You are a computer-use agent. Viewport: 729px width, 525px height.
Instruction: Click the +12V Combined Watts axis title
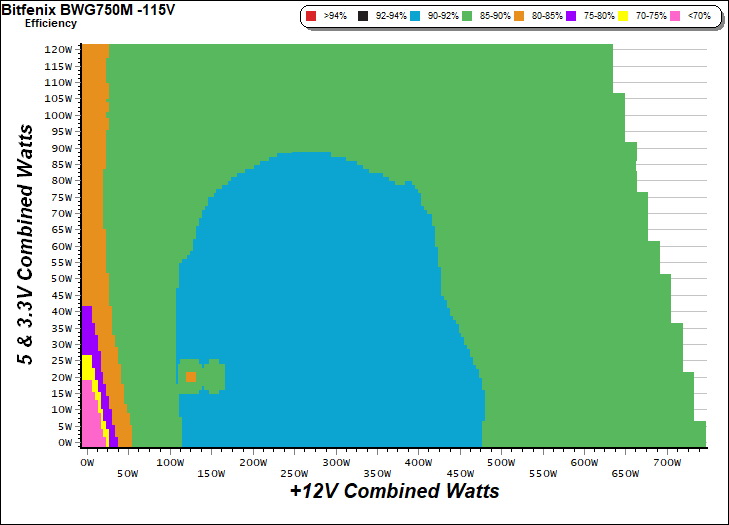coord(394,492)
